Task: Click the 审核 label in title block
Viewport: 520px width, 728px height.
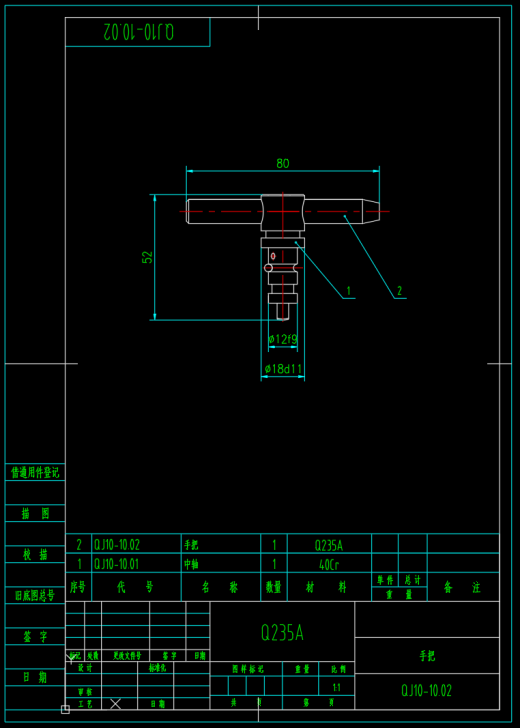Action: pyautogui.click(x=85, y=692)
